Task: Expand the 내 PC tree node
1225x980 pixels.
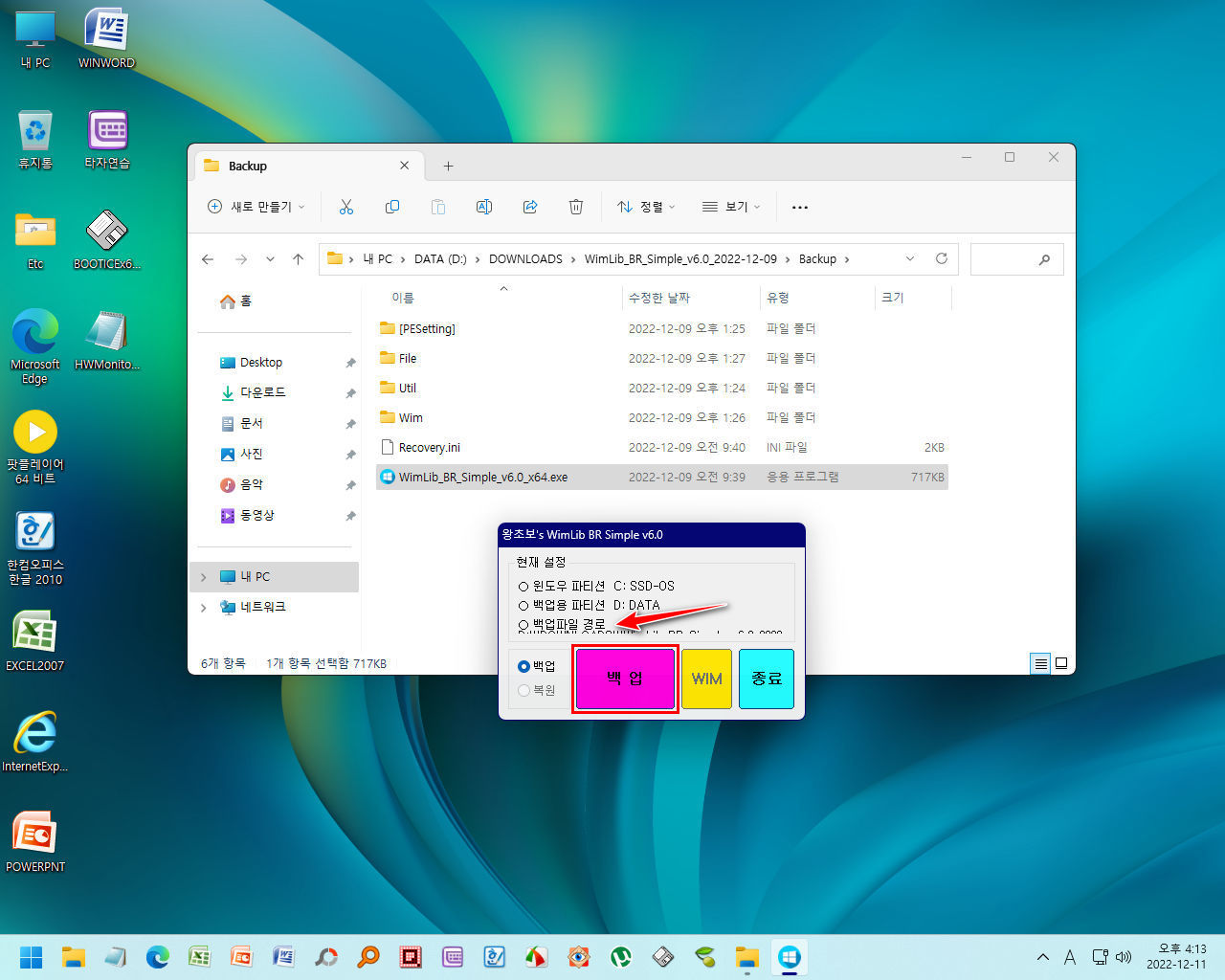Action: click(x=203, y=577)
